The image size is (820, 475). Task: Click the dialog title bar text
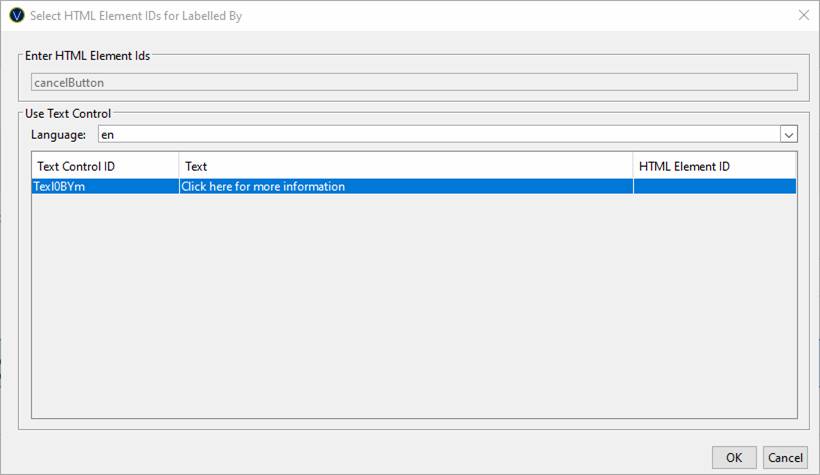(136, 16)
